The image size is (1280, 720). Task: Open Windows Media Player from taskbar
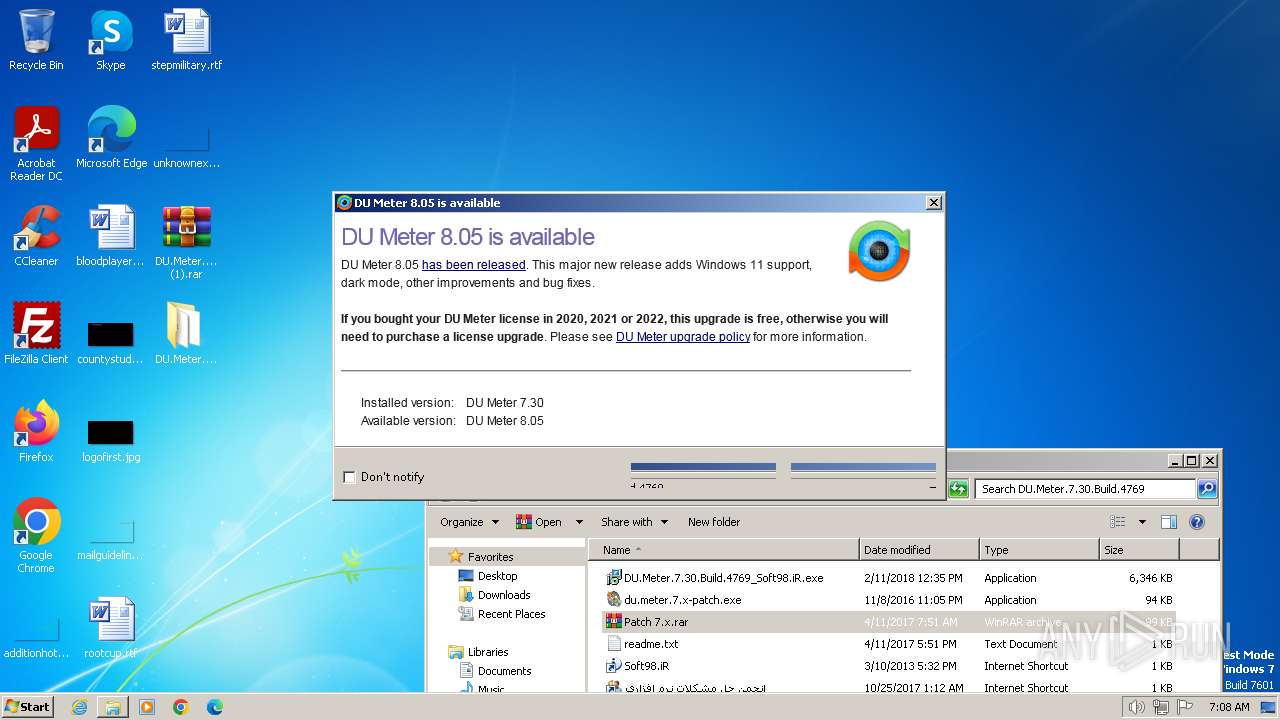[x=147, y=707]
